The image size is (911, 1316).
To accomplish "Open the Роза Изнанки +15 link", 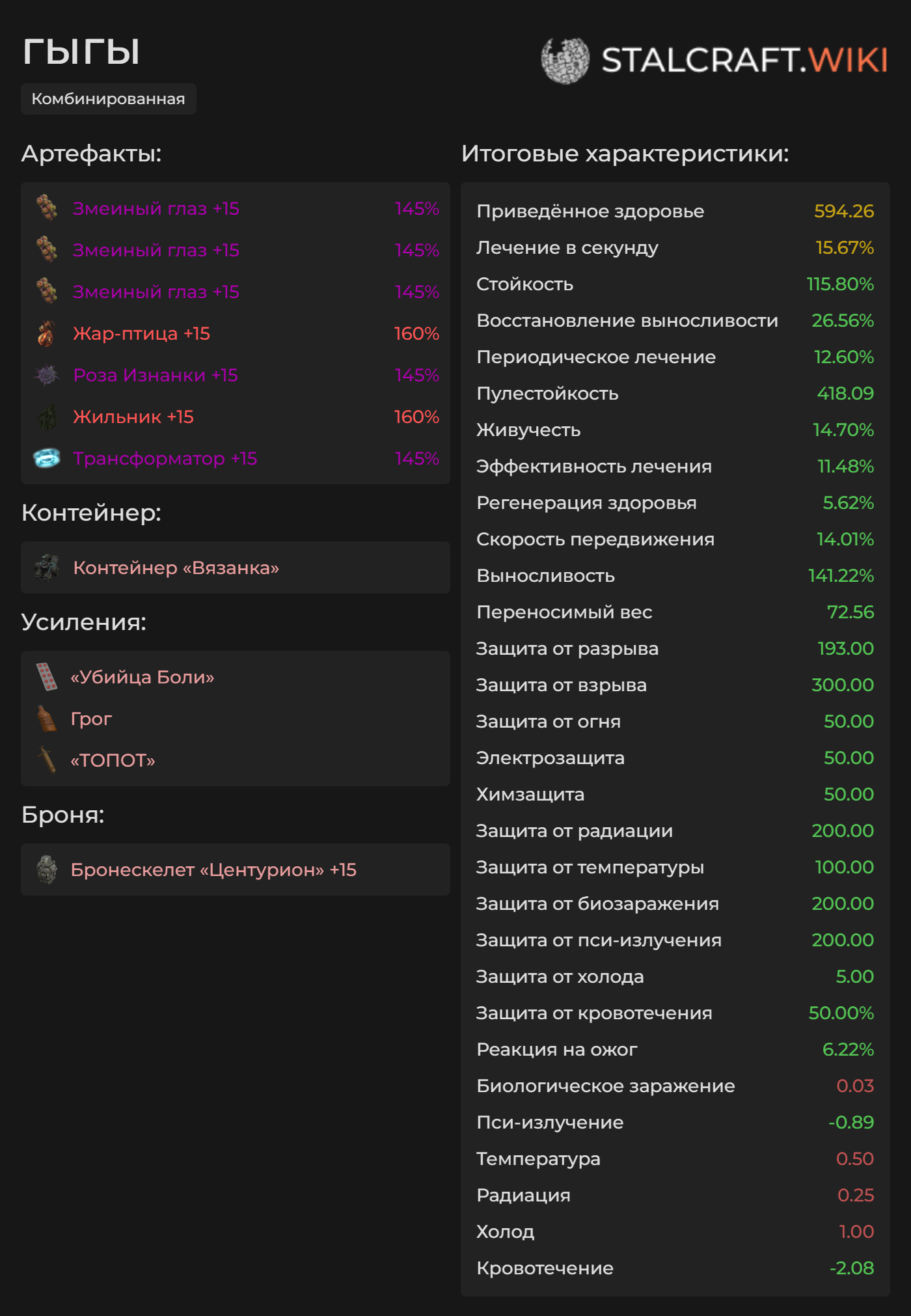I will pos(156,376).
